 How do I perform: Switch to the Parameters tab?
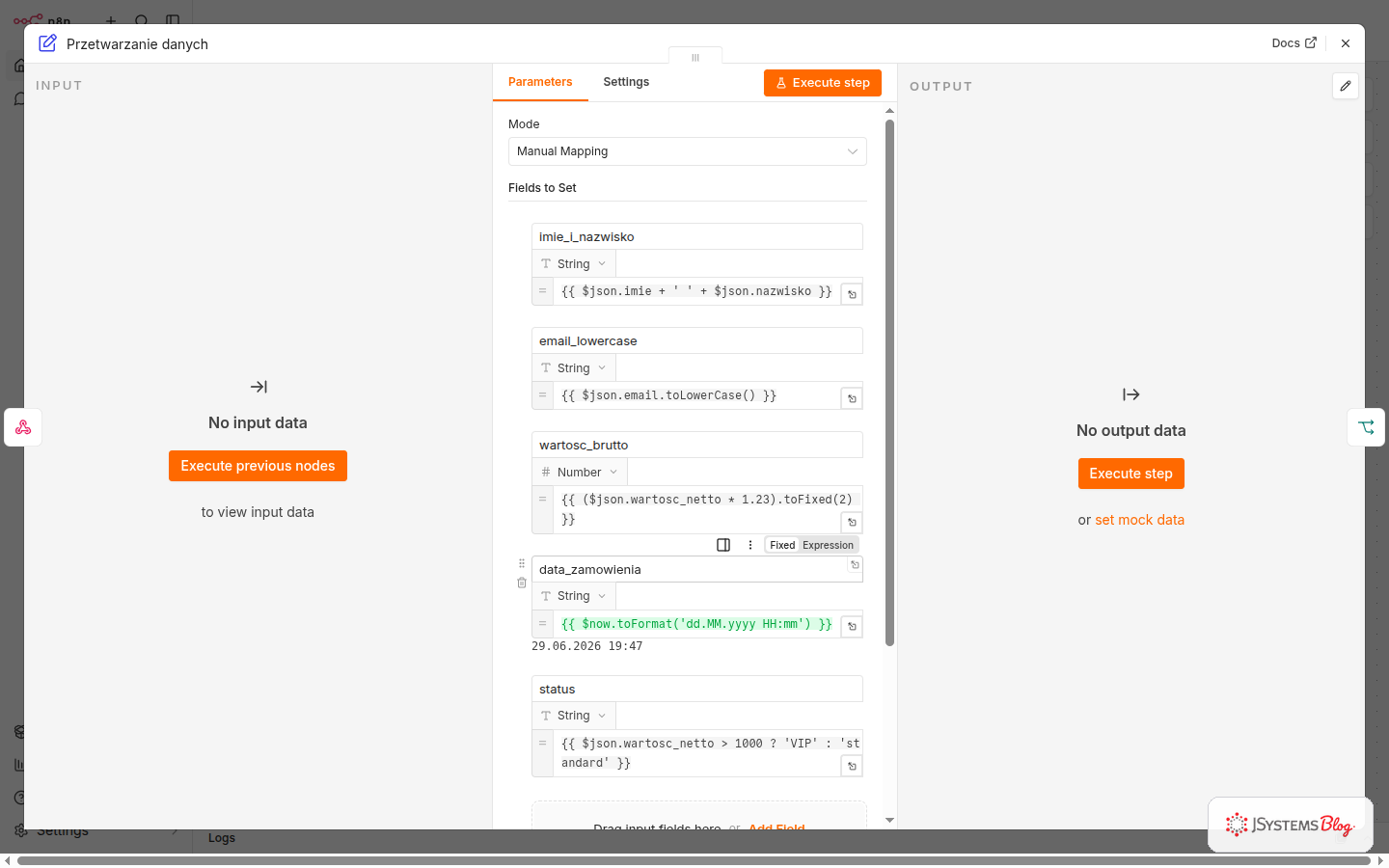(x=540, y=82)
